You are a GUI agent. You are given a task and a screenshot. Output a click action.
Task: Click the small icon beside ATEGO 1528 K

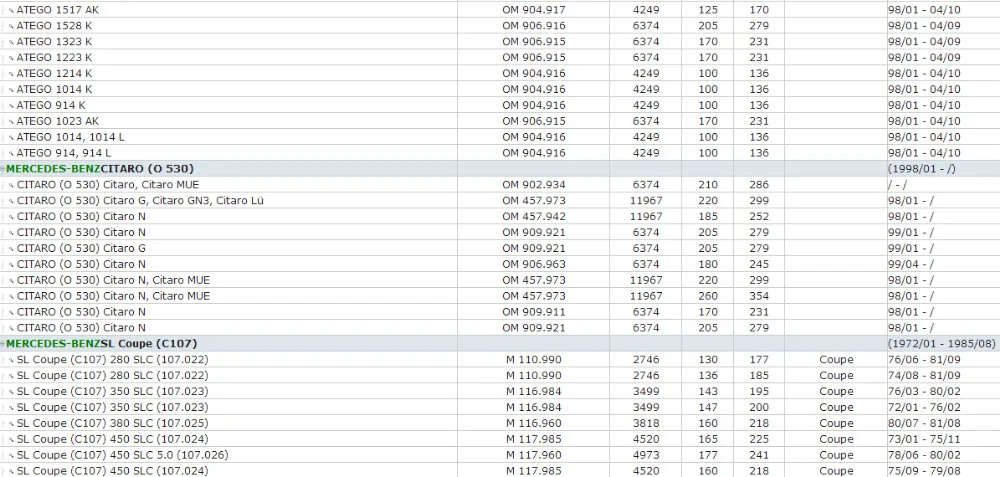11,27
